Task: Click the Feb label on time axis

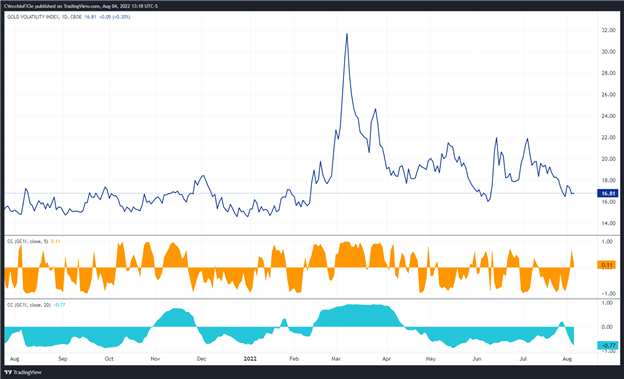Action: (x=294, y=359)
